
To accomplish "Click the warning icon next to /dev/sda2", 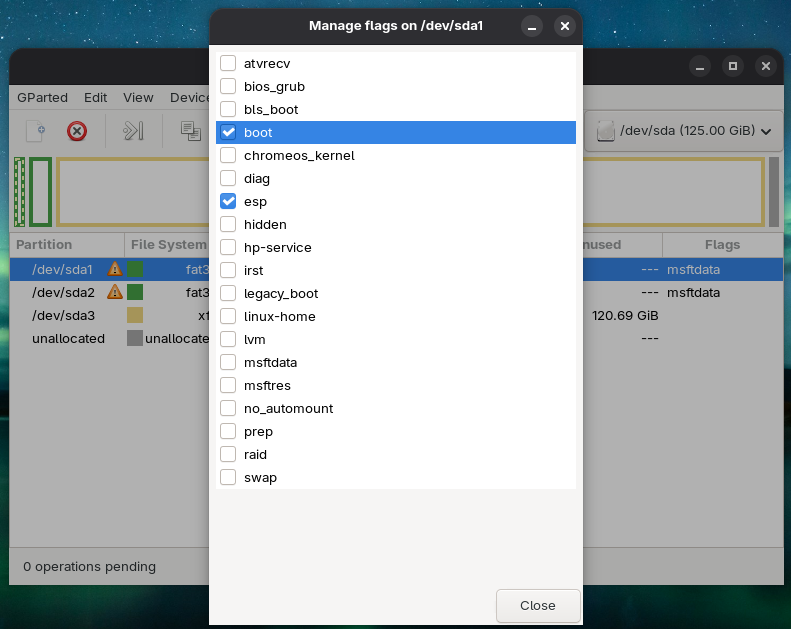I will click(x=115, y=292).
